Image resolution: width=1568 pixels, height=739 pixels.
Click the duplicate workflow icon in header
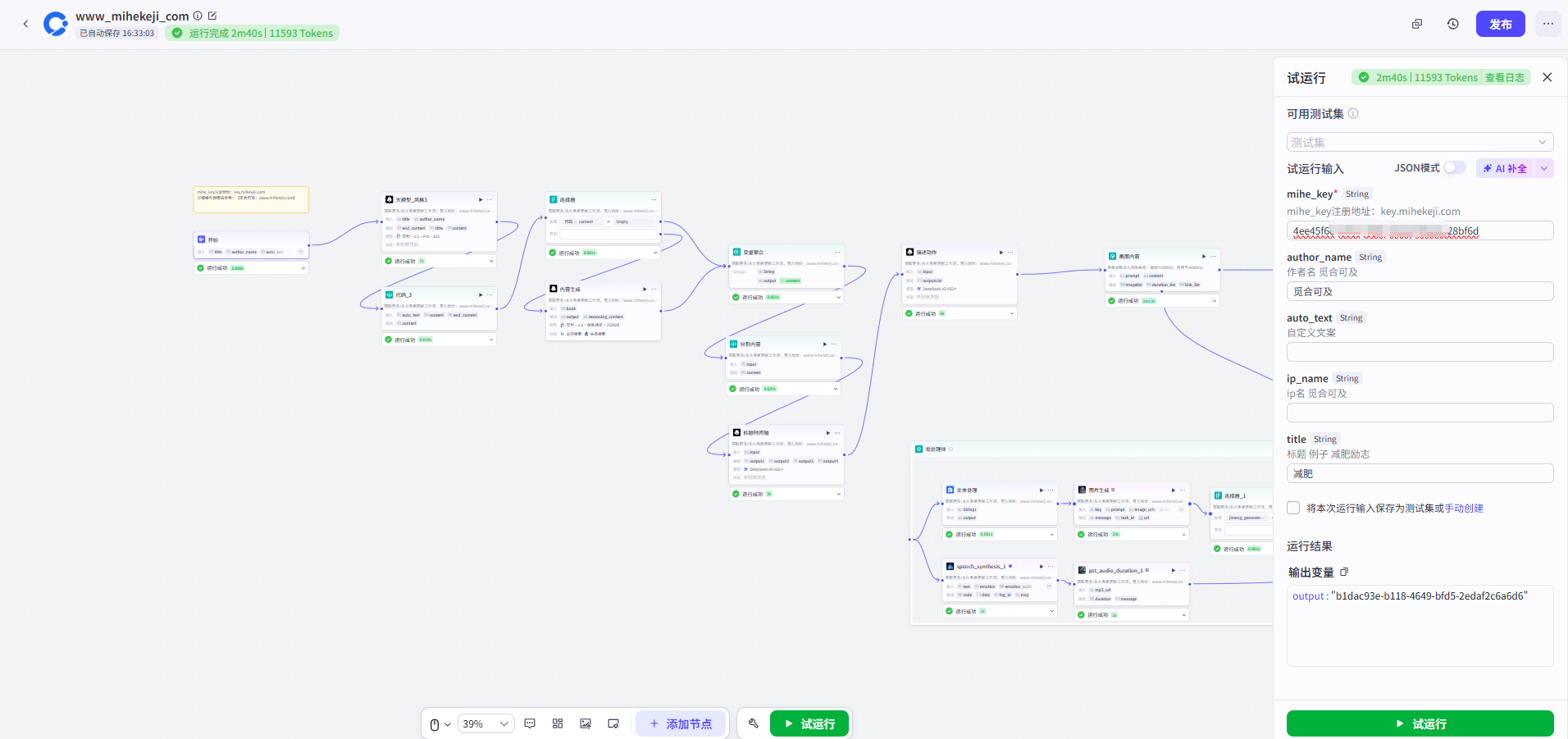coord(1416,24)
